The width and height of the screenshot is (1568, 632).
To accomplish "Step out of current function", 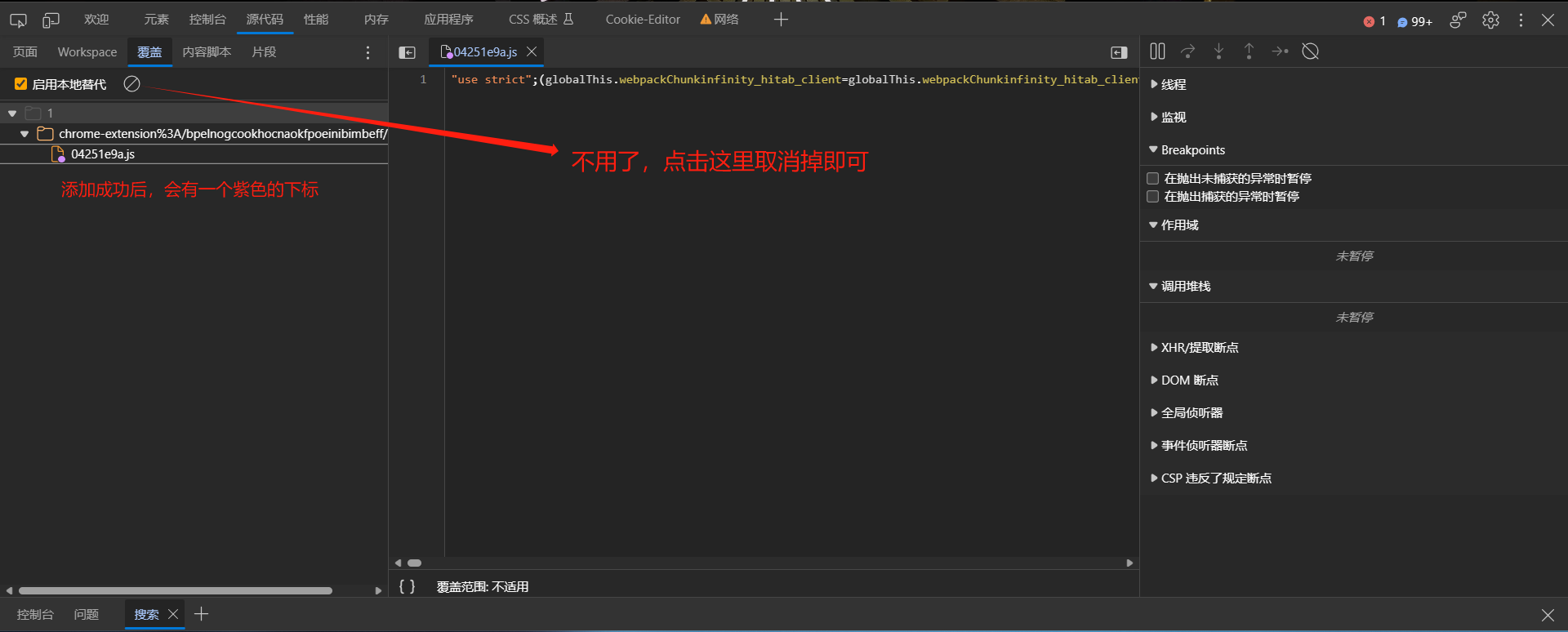I will [1249, 51].
